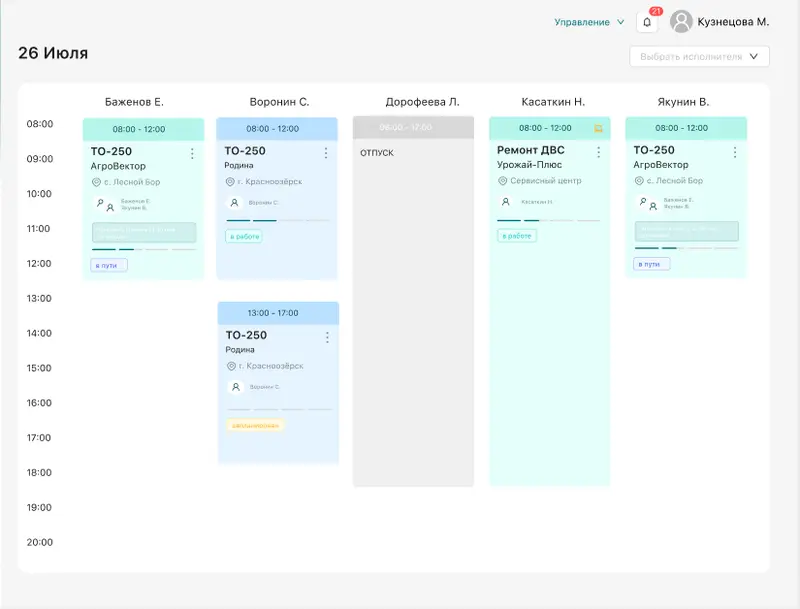
Task: Click the chevron arrow in executor selector
Action: pos(753,57)
